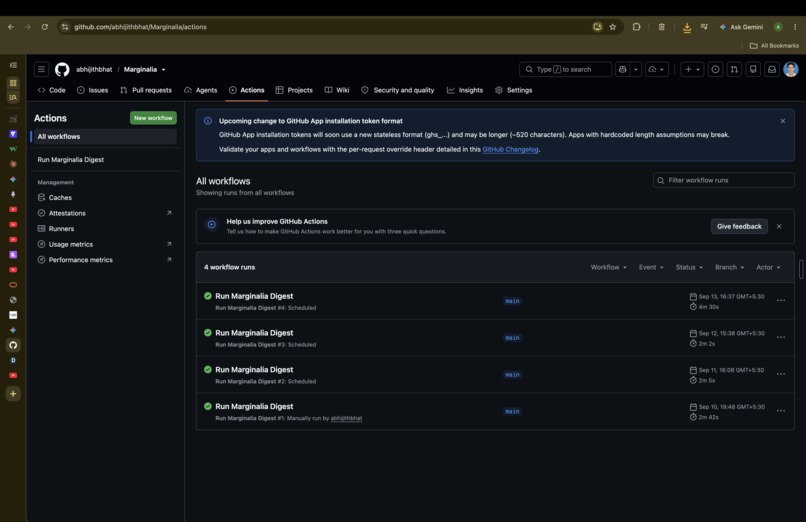This screenshot has width=806, height=522.
Task: Open options for Sep 13 workflow run
Action: tap(781, 301)
